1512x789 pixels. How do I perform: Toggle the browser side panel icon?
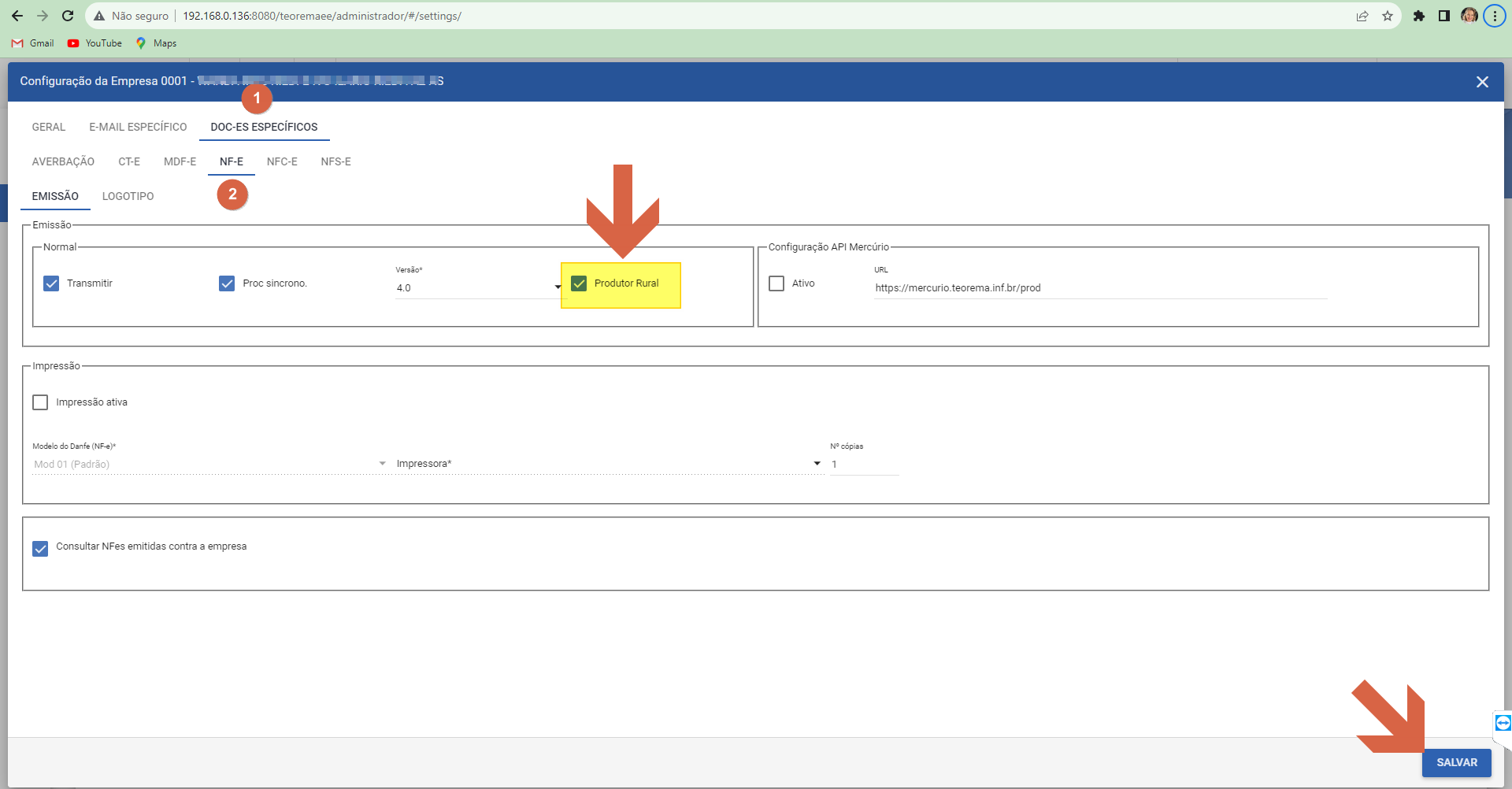pyautogui.click(x=1444, y=16)
